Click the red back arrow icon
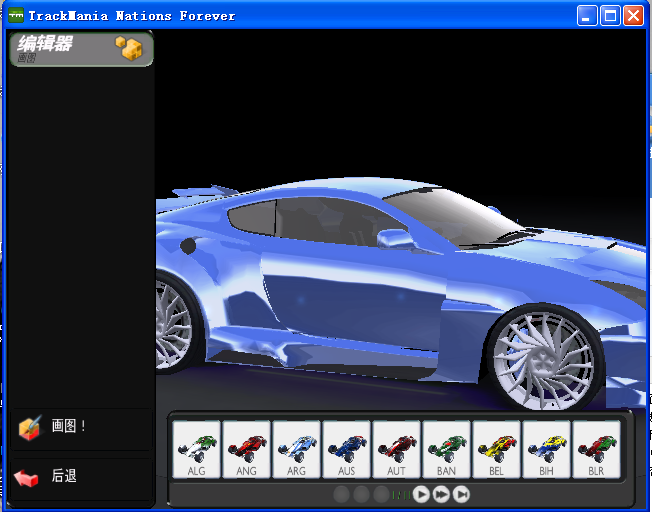The width and height of the screenshot is (652, 512). click(x=26, y=478)
